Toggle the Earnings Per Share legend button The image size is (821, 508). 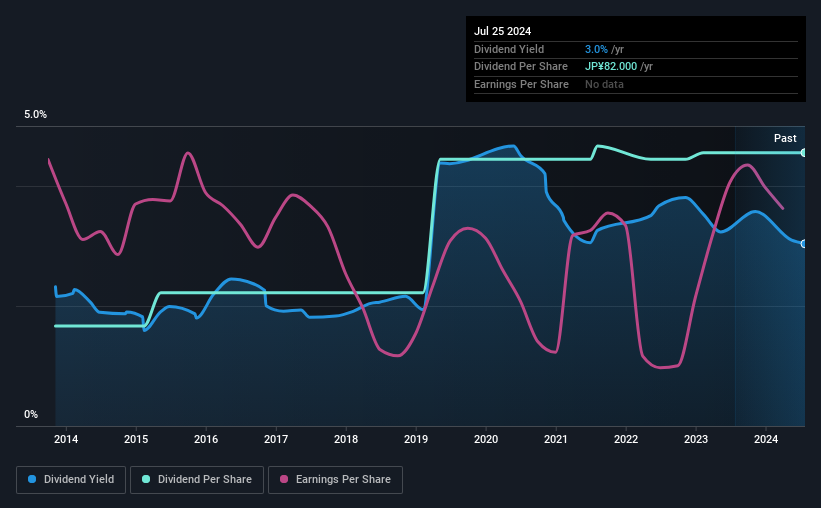(335, 480)
